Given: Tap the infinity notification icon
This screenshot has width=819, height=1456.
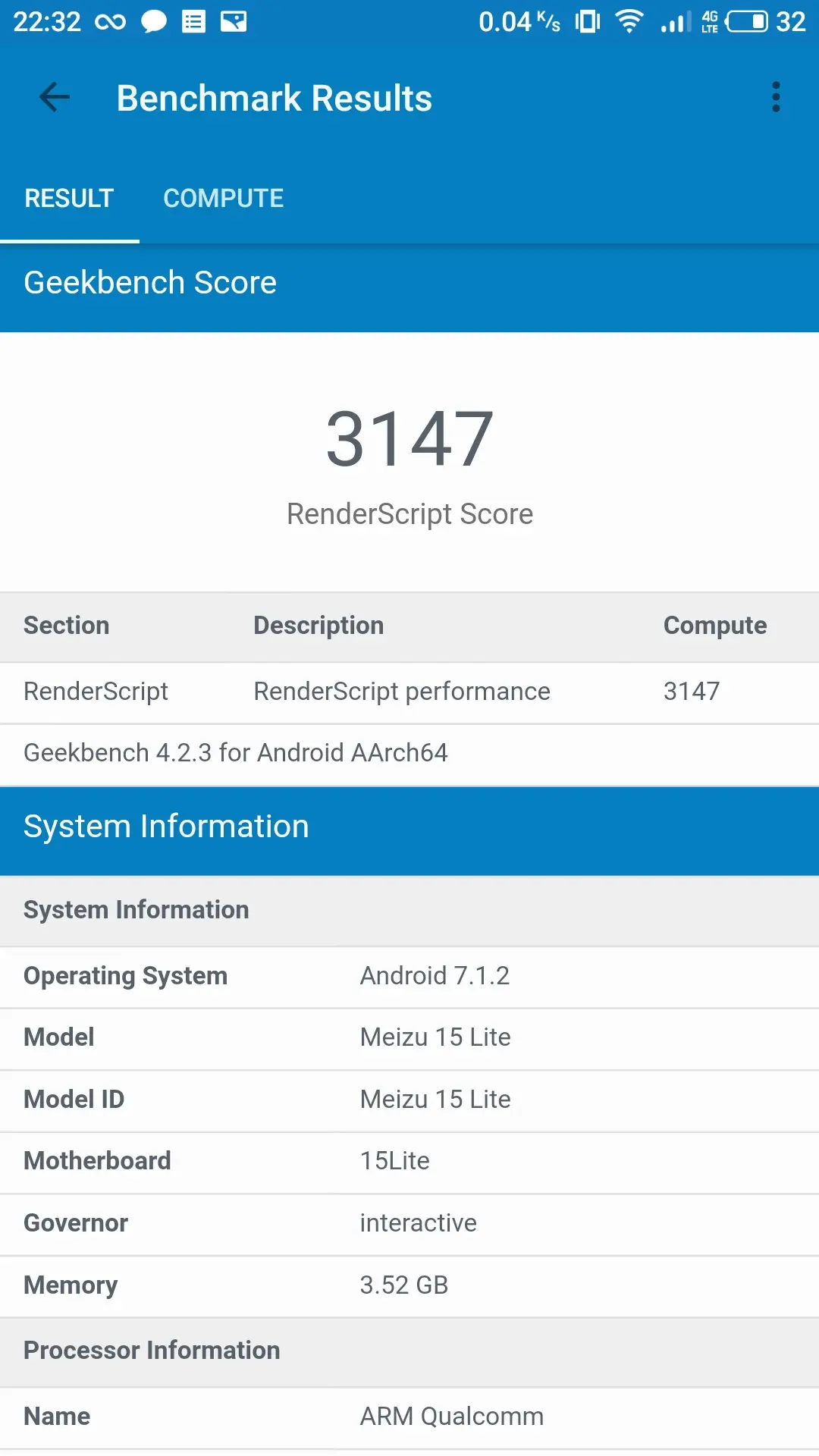Looking at the screenshot, I should coord(111,22).
